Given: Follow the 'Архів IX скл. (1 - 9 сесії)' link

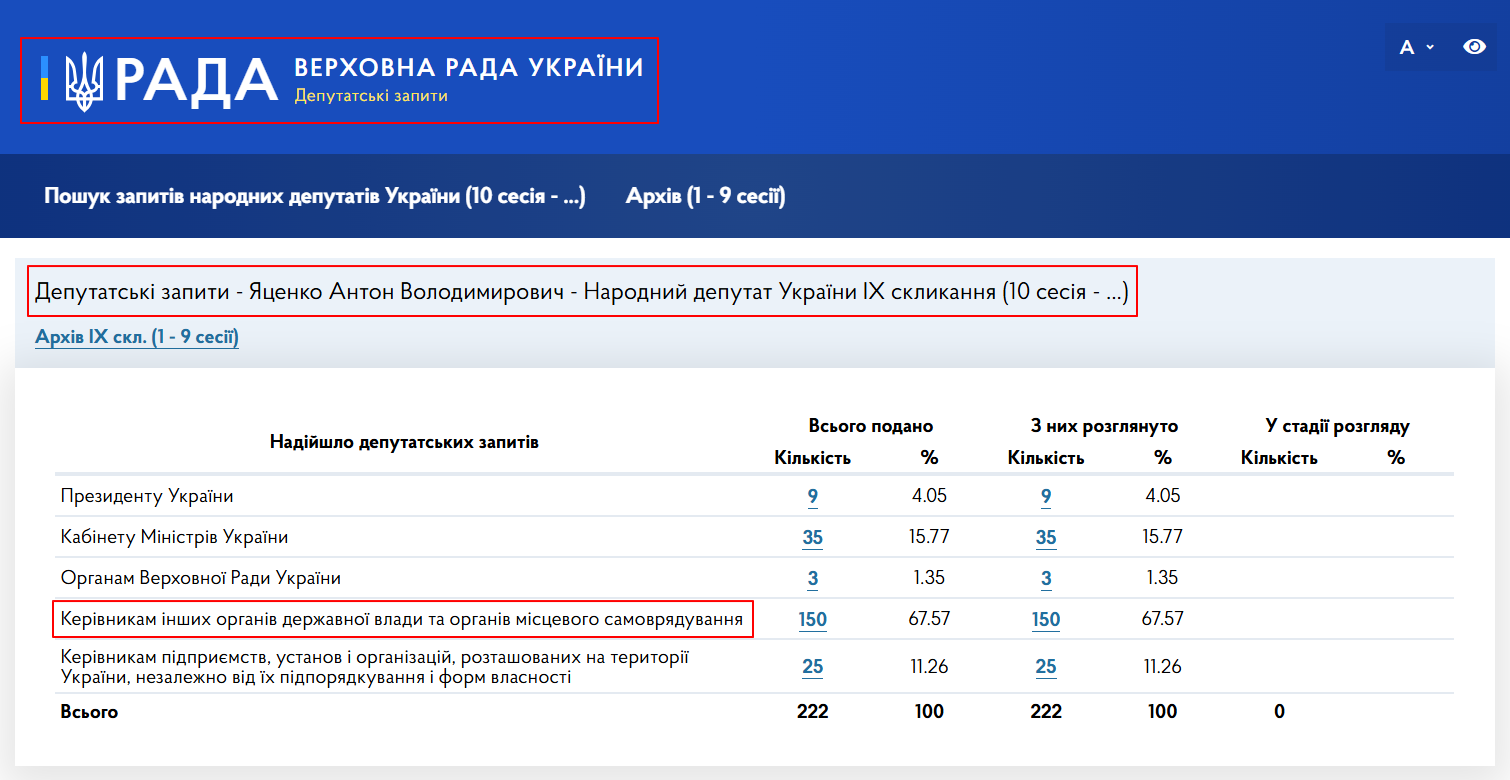Looking at the screenshot, I should (x=137, y=337).
